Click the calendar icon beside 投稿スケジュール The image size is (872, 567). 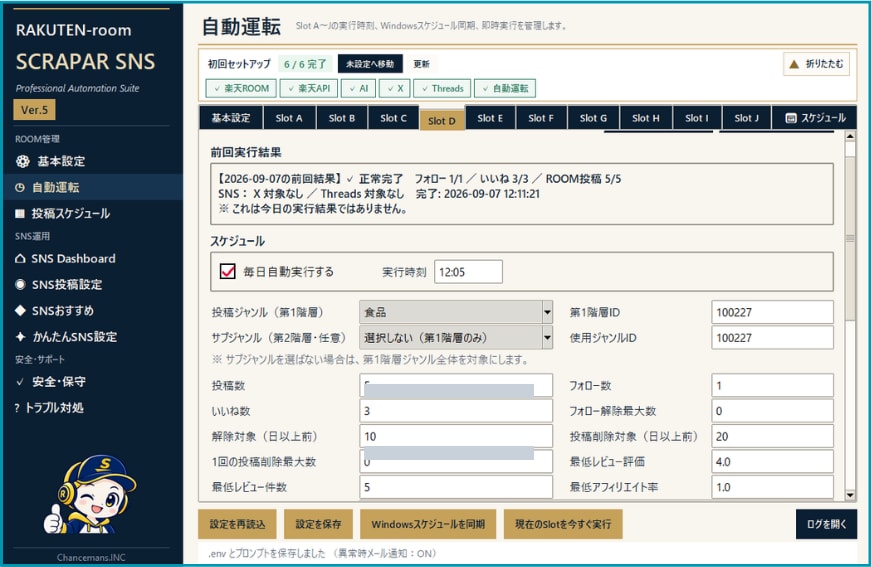click(20, 213)
